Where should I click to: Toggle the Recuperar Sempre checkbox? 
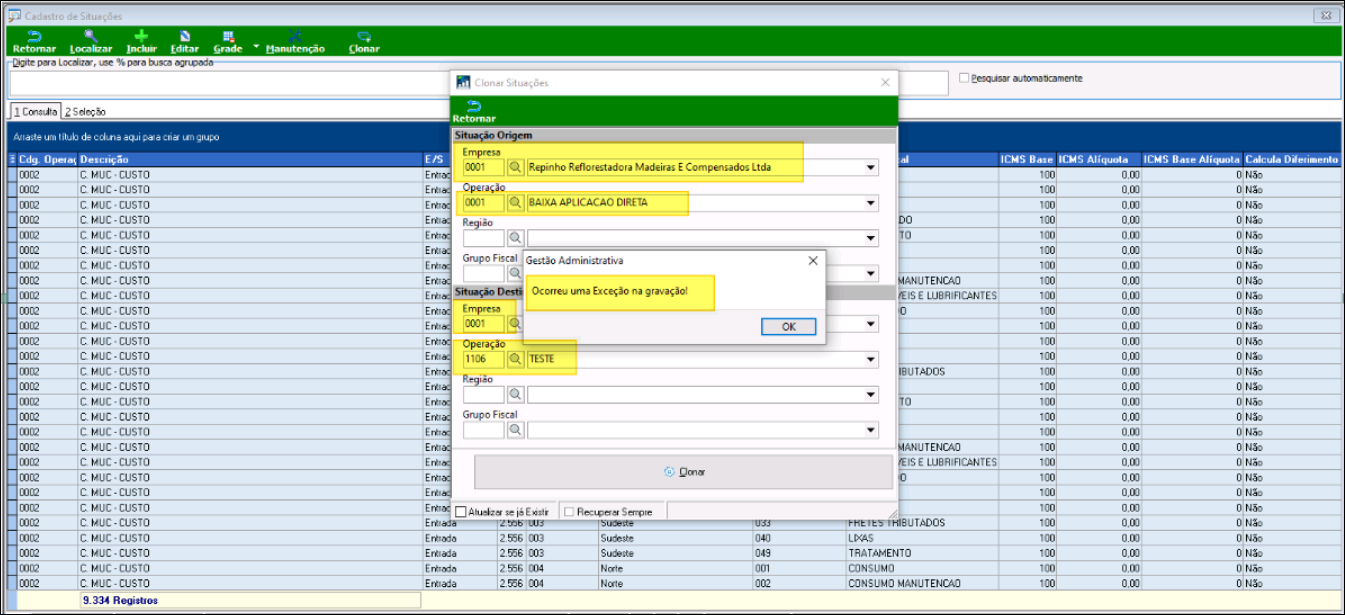point(569,512)
